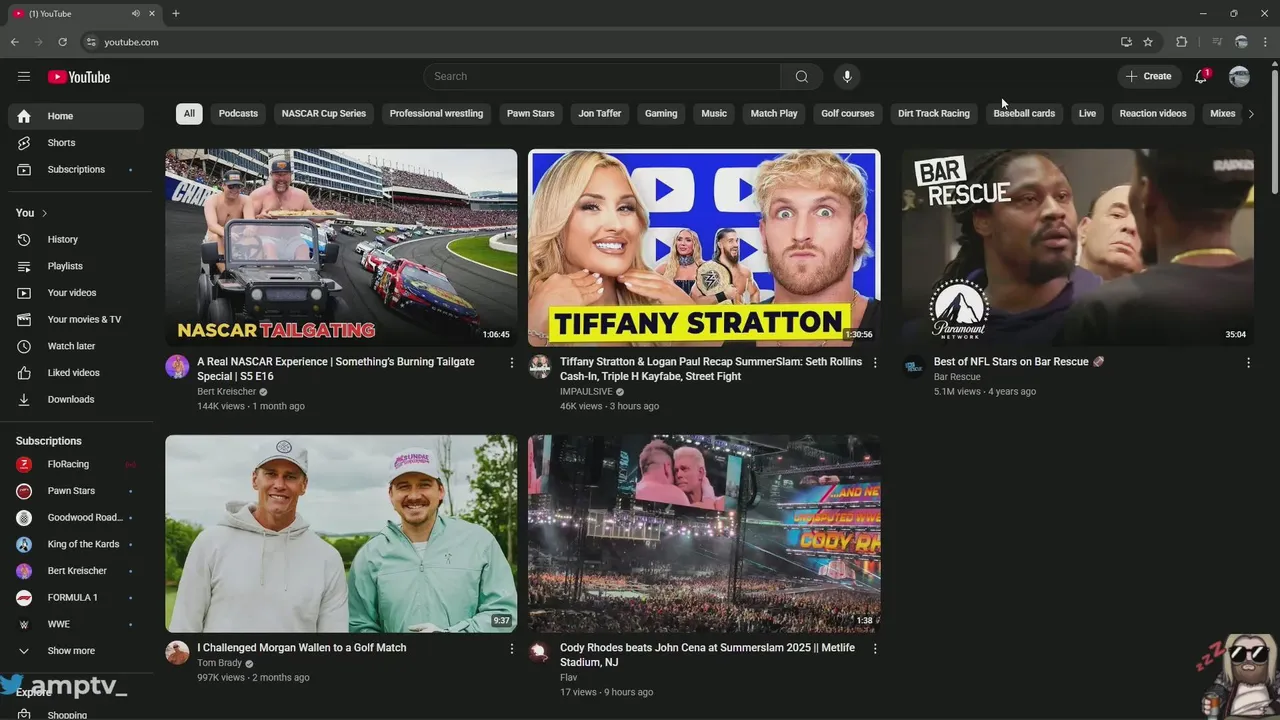This screenshot has width=1280, height=720.
Task: Open Your movies & TV
Action: point(76,320)
